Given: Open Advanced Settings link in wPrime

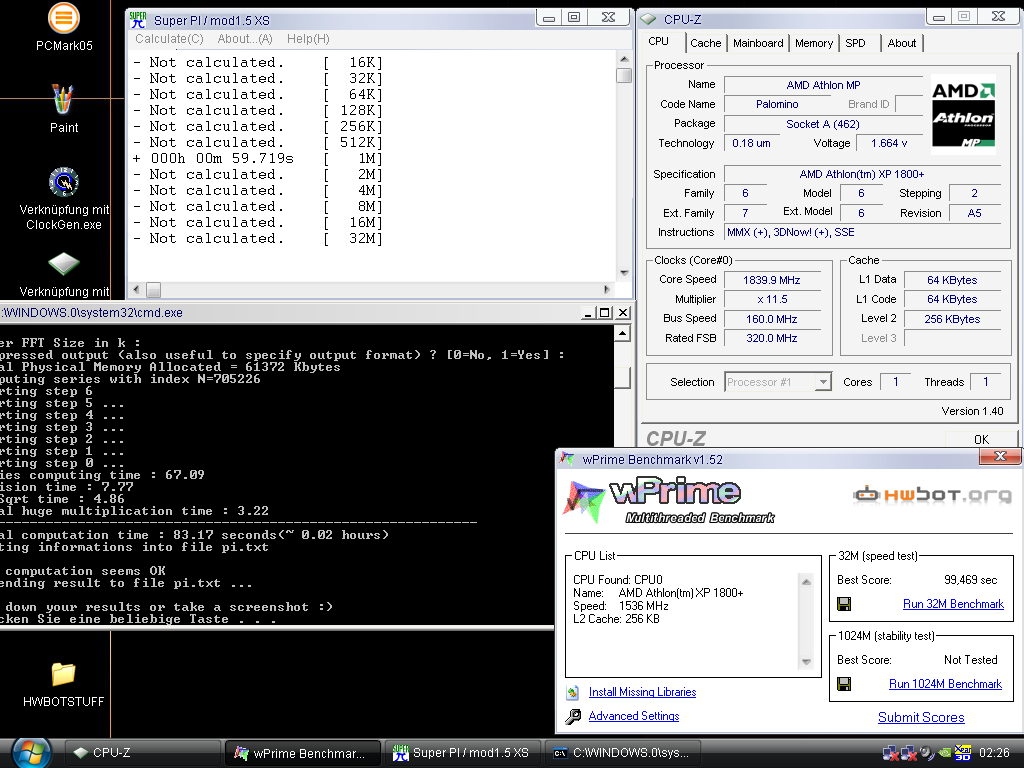Looking at the screenshot, I should [633, 716].
